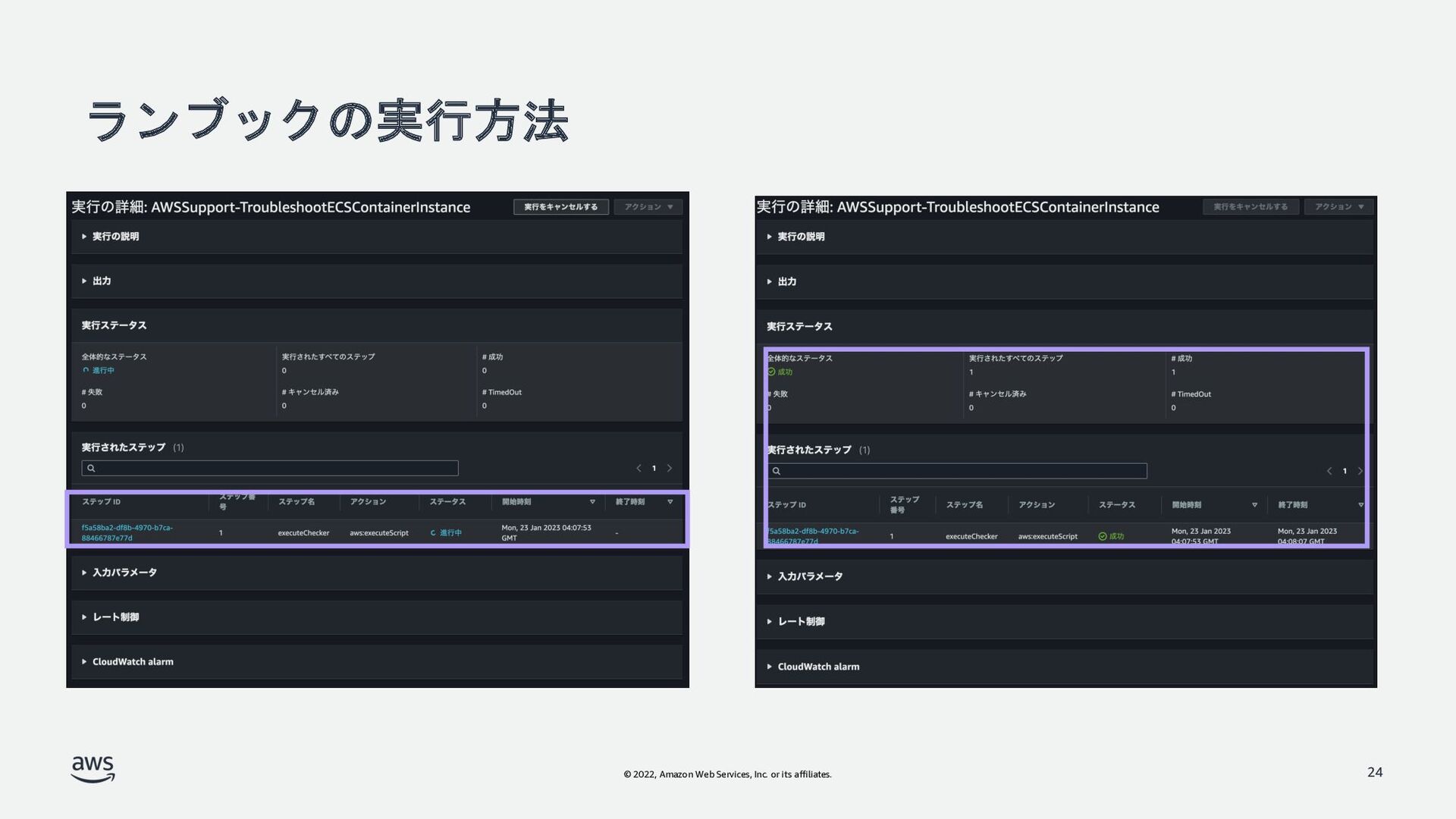This screenshot has height=819, width=1456.
Task: Click ステップ ID column header in left table
Action: (x=101, y=502)
